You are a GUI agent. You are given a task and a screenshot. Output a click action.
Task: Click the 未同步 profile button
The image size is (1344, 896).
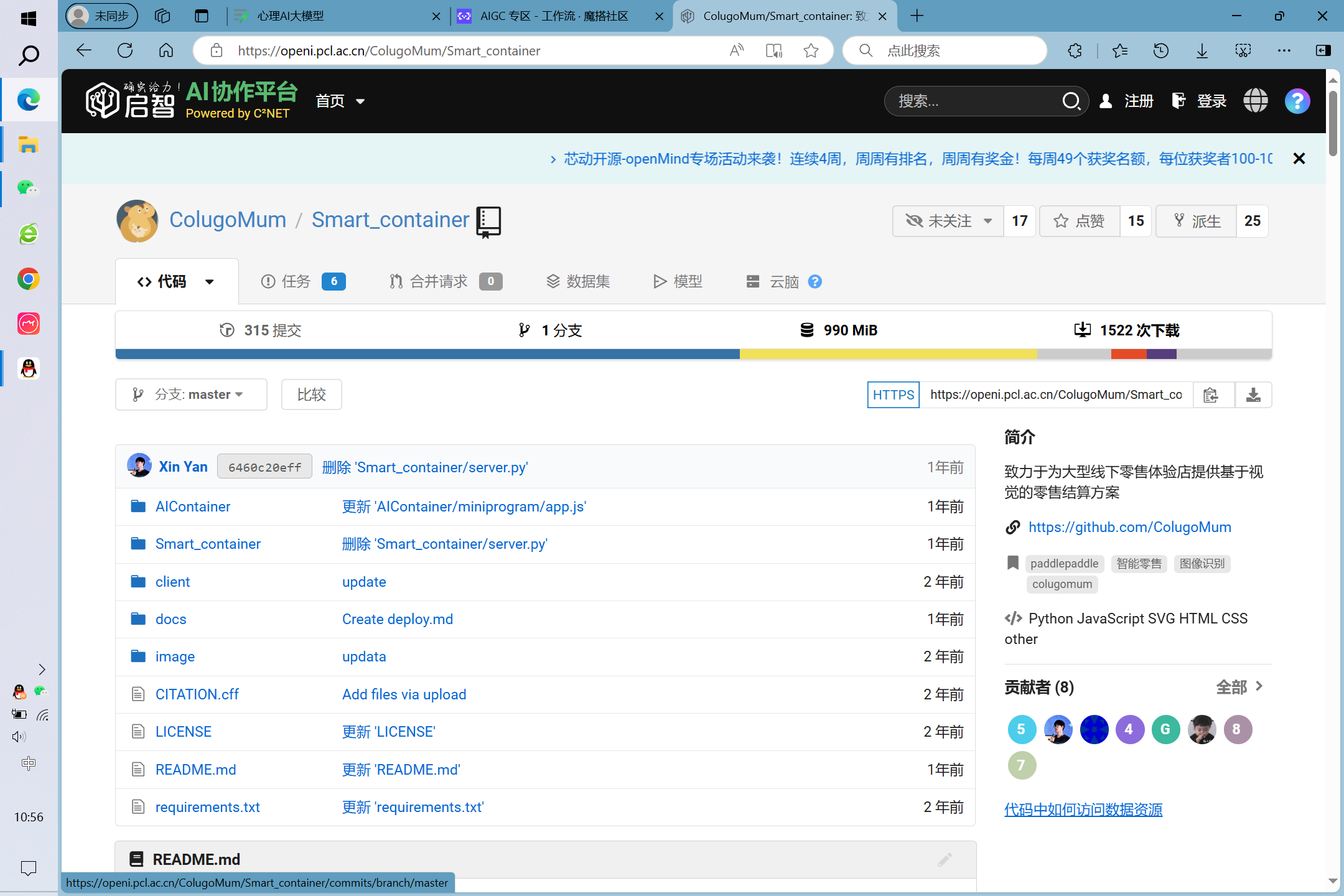[x=102, y=16]
